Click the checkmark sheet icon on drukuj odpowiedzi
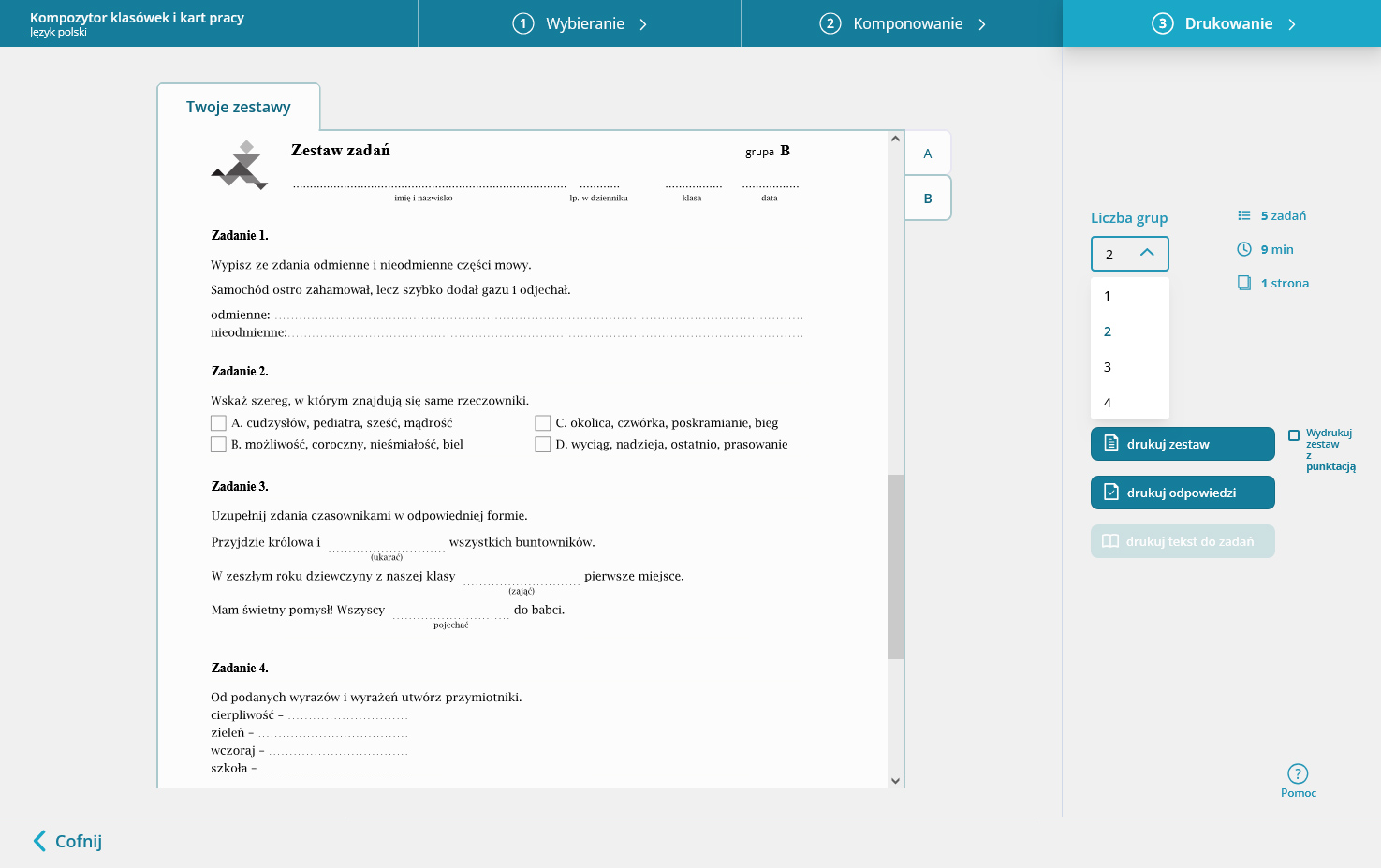 point(1111,493)
